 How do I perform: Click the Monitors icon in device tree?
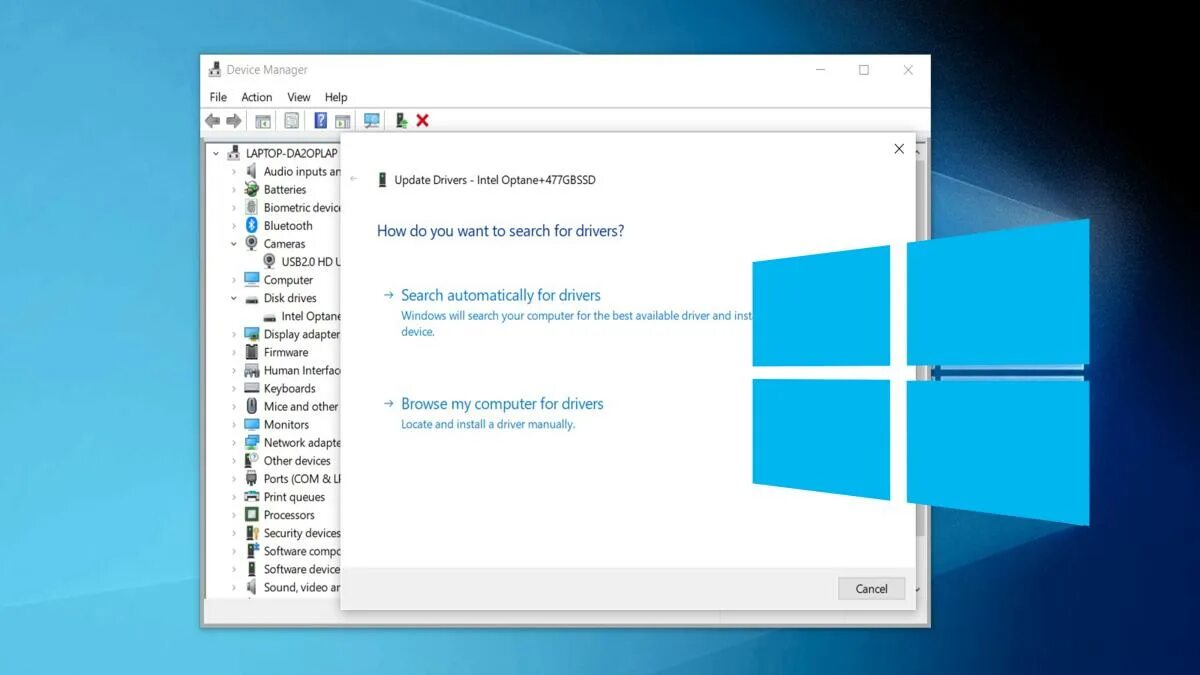[x=251, y=424]
